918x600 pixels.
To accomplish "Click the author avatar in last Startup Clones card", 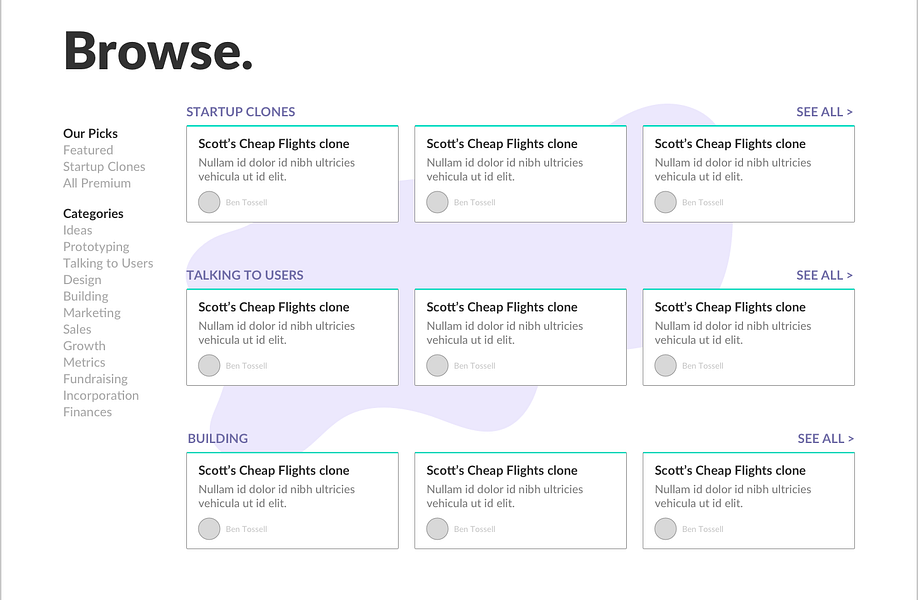I will tap(665, 202).
